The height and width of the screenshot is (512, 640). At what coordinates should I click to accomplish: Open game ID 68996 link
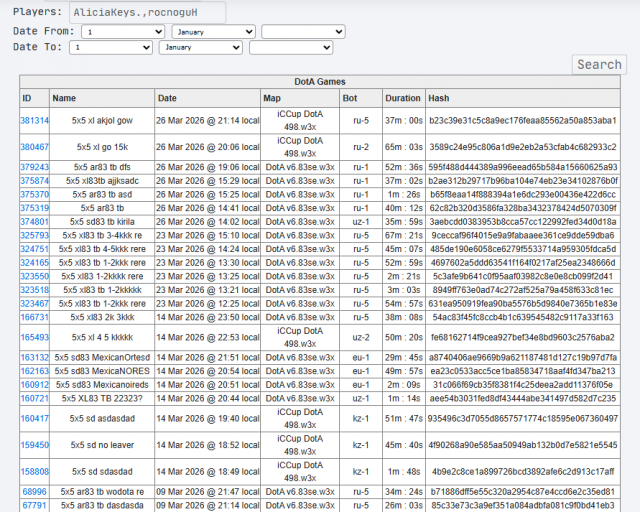35,492
